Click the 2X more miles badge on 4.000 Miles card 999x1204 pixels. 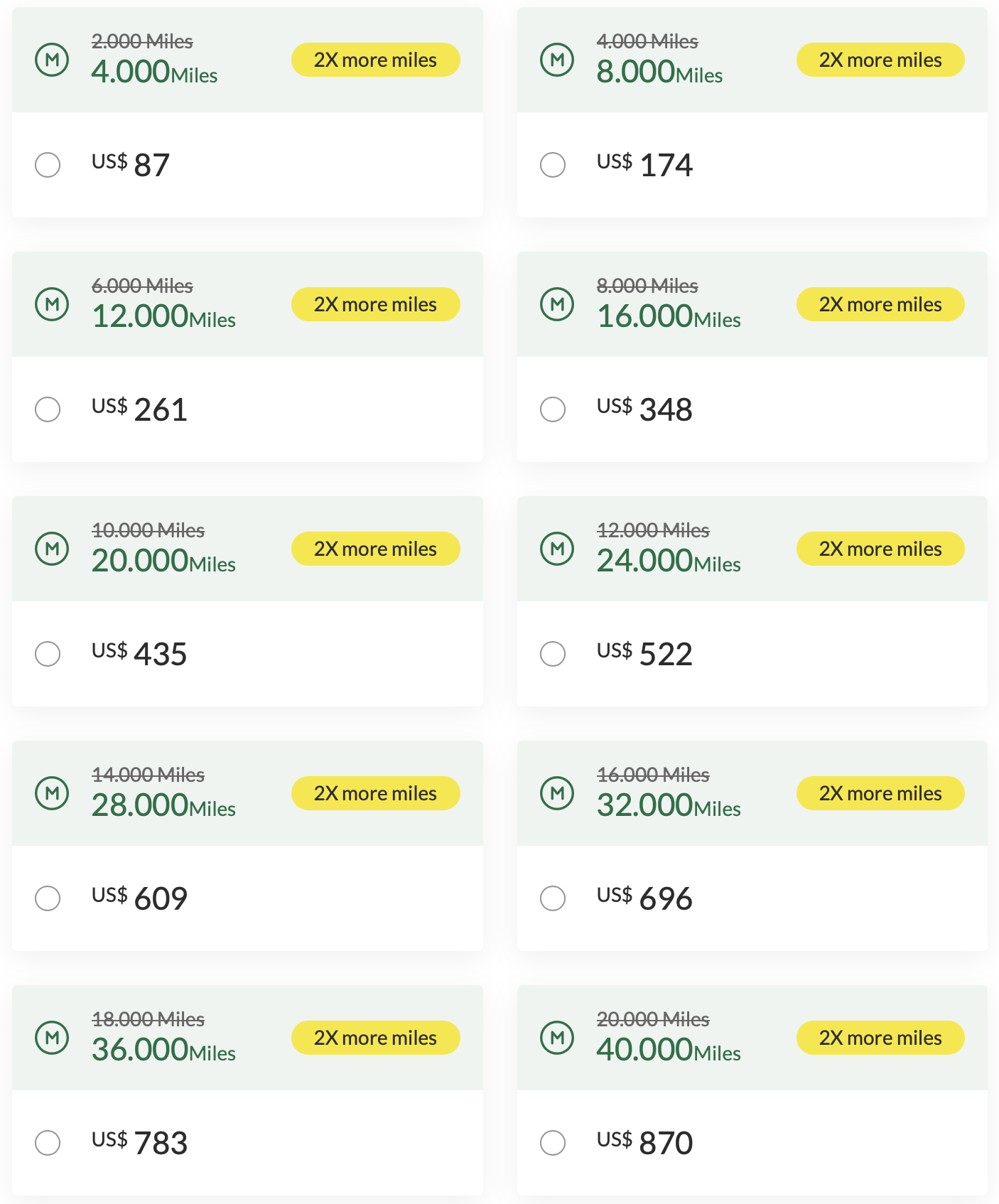375,60
